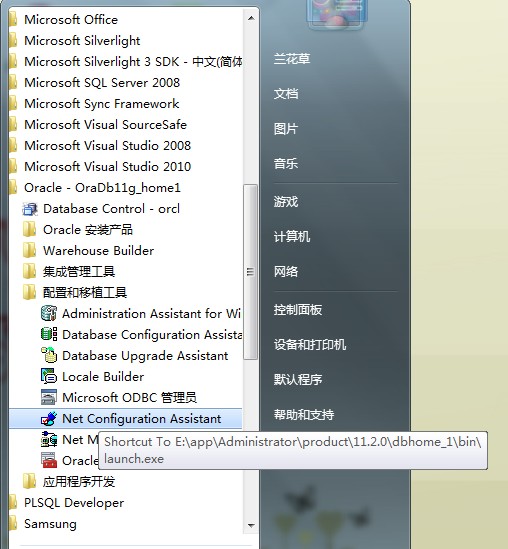This screenshot has height=549, width=508.
Task: Click the user account picture thumbnail
Action: 336,14
